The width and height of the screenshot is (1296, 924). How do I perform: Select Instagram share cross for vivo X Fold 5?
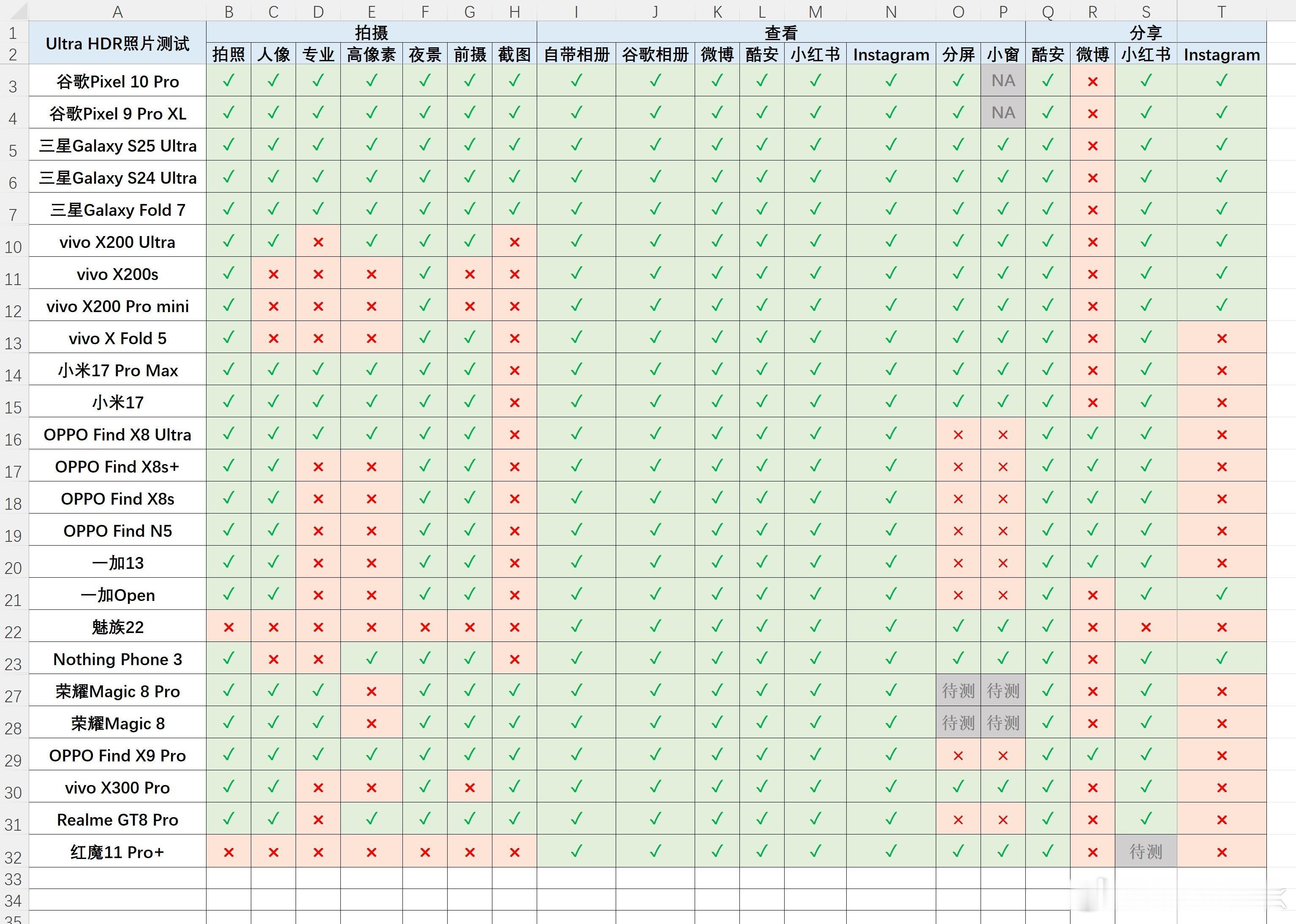(1222, 339)
